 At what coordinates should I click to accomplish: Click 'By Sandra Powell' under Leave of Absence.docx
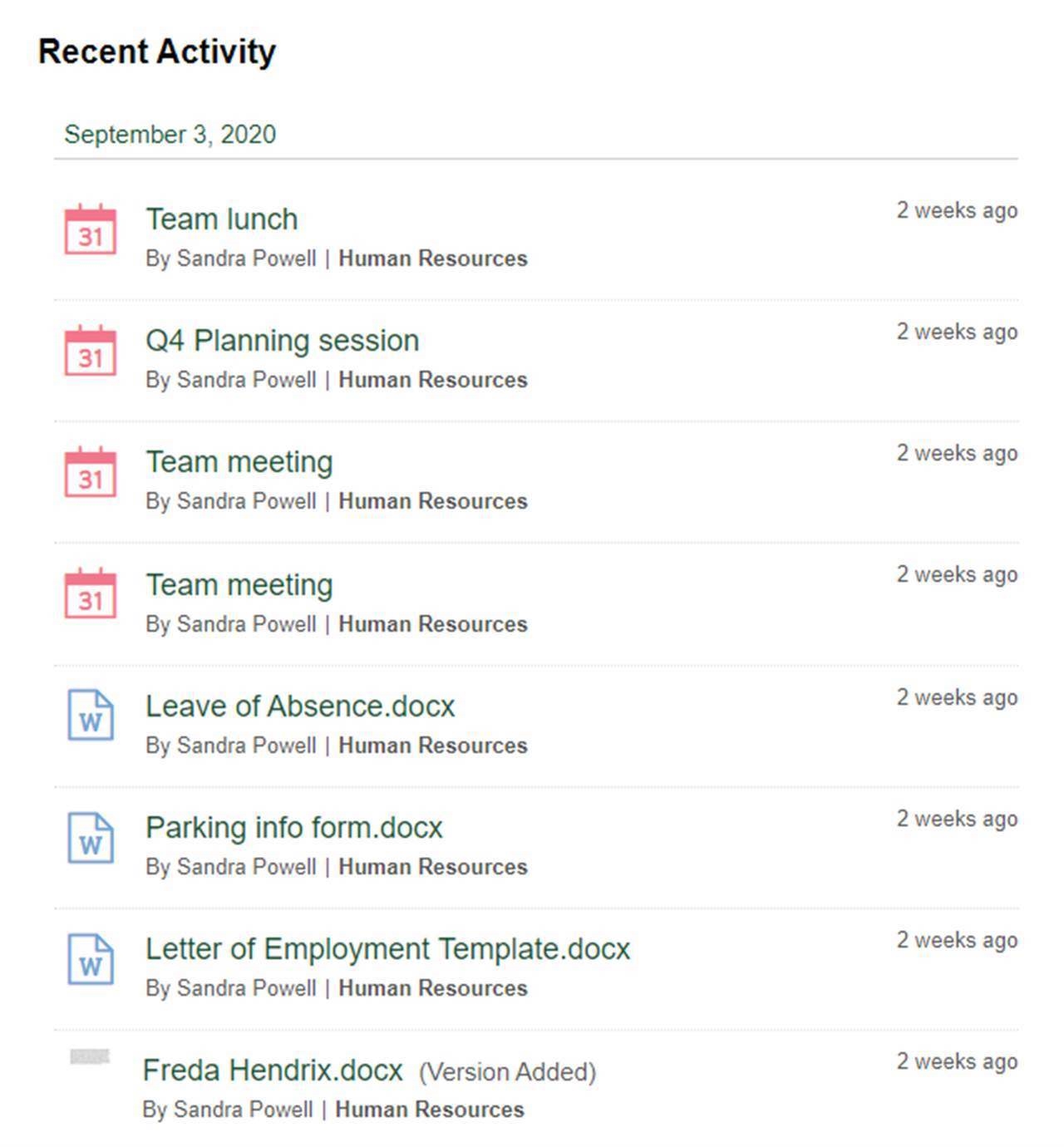(x=231, y=746)
